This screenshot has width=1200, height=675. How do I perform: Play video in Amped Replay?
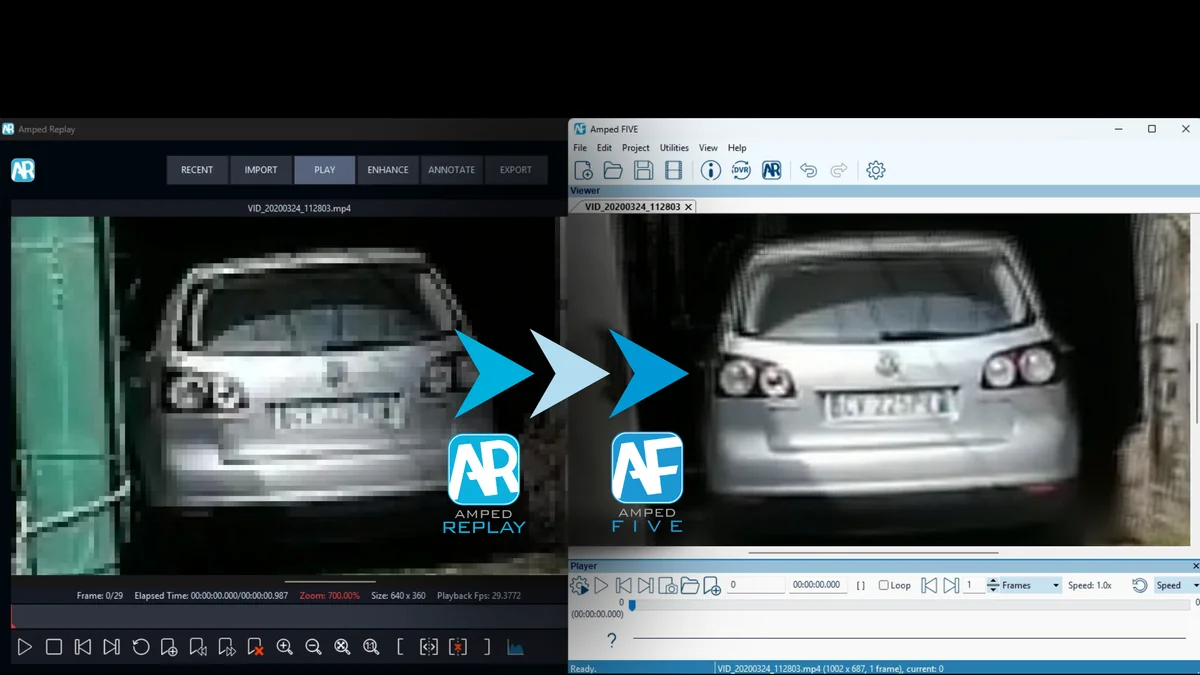(25, 648)
